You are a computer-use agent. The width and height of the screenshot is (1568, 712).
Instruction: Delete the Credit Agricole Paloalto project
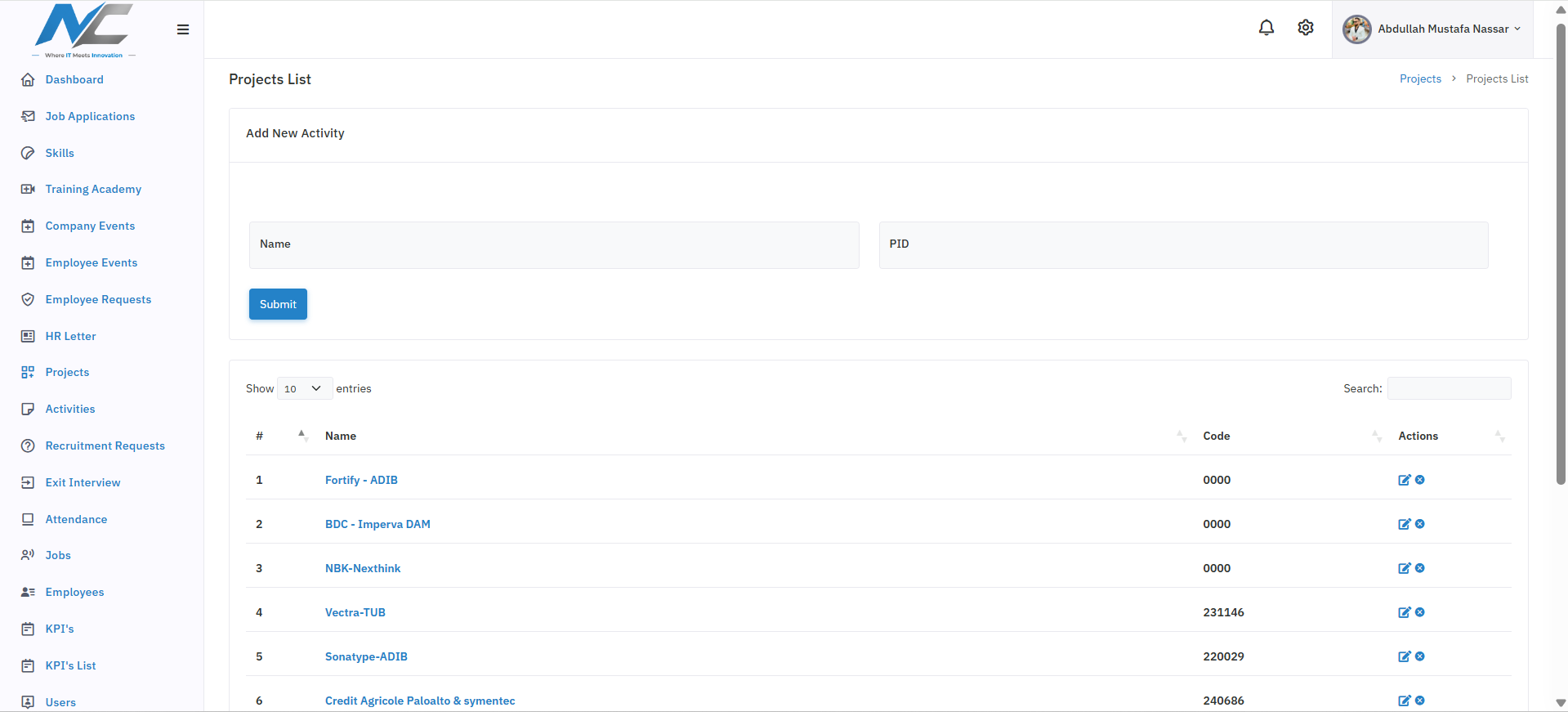[1420, 701]
